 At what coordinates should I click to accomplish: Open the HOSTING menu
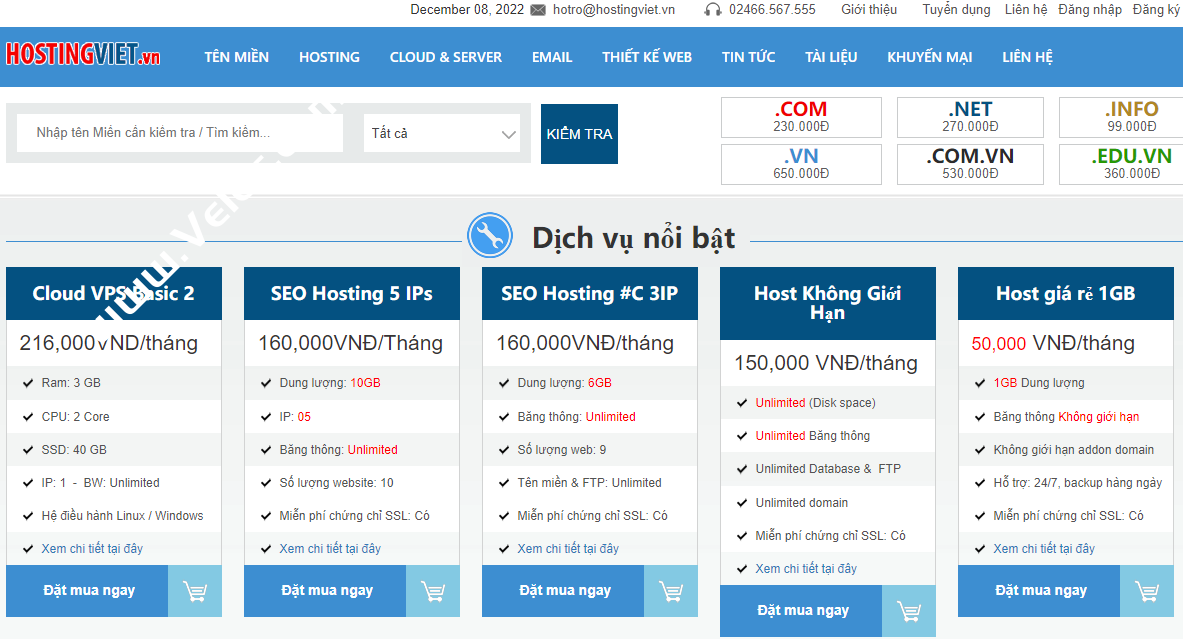coord(329,57)
